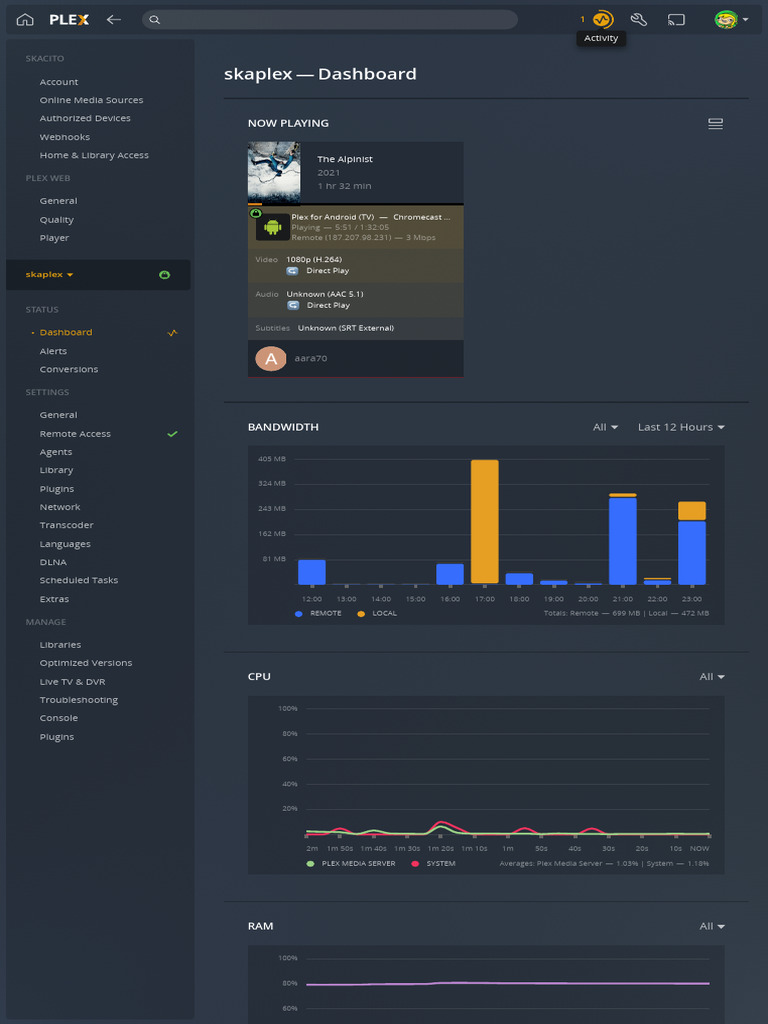Open Webhooks settings
This screenshot has width=768, height=1024.
point(65,137)
